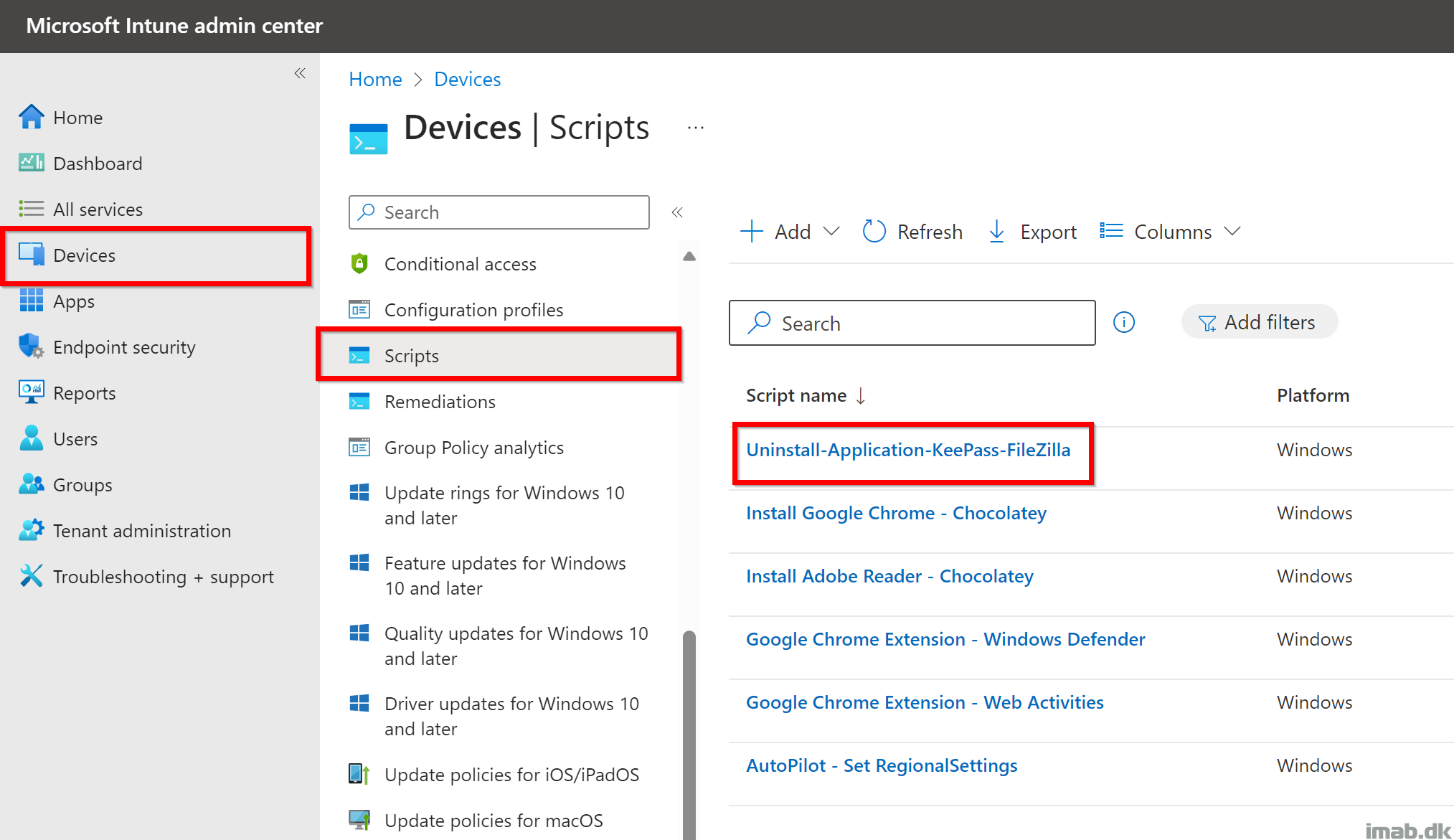Click the Add filters button

pos(1259,322)
